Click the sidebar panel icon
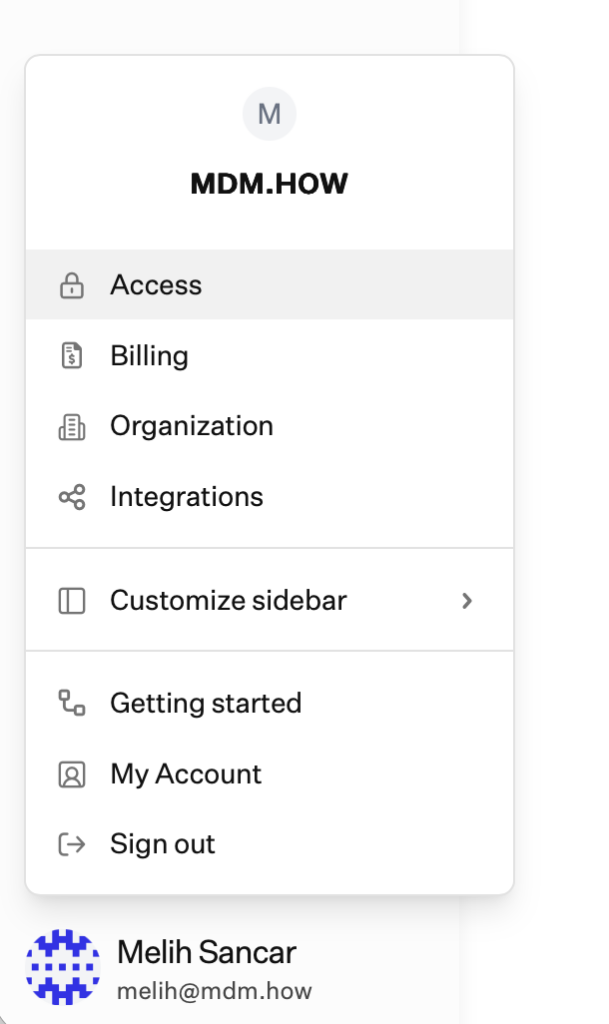Image resolution: width=609 pixels, height=1024 pixels. click(x=72, y=601)
